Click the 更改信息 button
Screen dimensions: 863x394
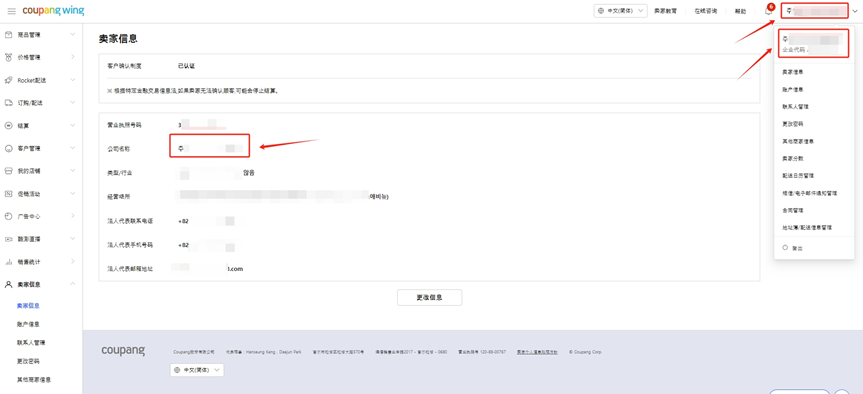429,297
